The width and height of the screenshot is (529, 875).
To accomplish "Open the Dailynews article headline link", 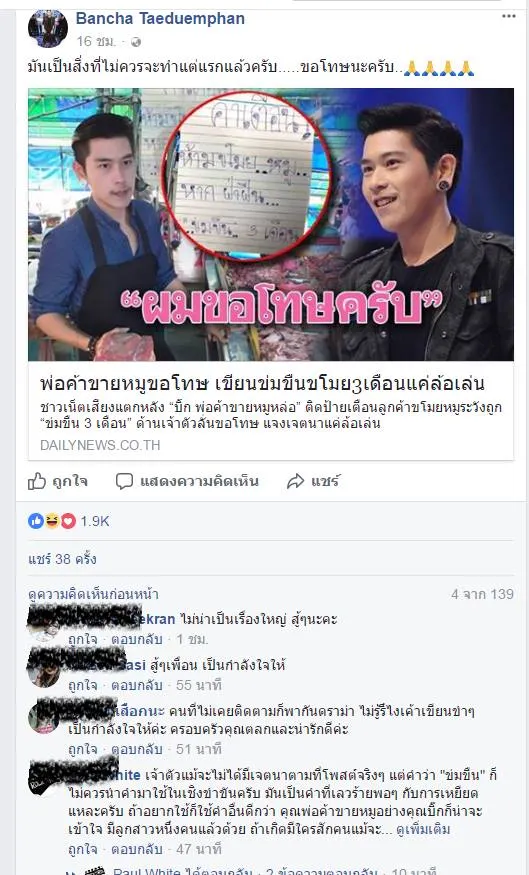I will 262,383.
